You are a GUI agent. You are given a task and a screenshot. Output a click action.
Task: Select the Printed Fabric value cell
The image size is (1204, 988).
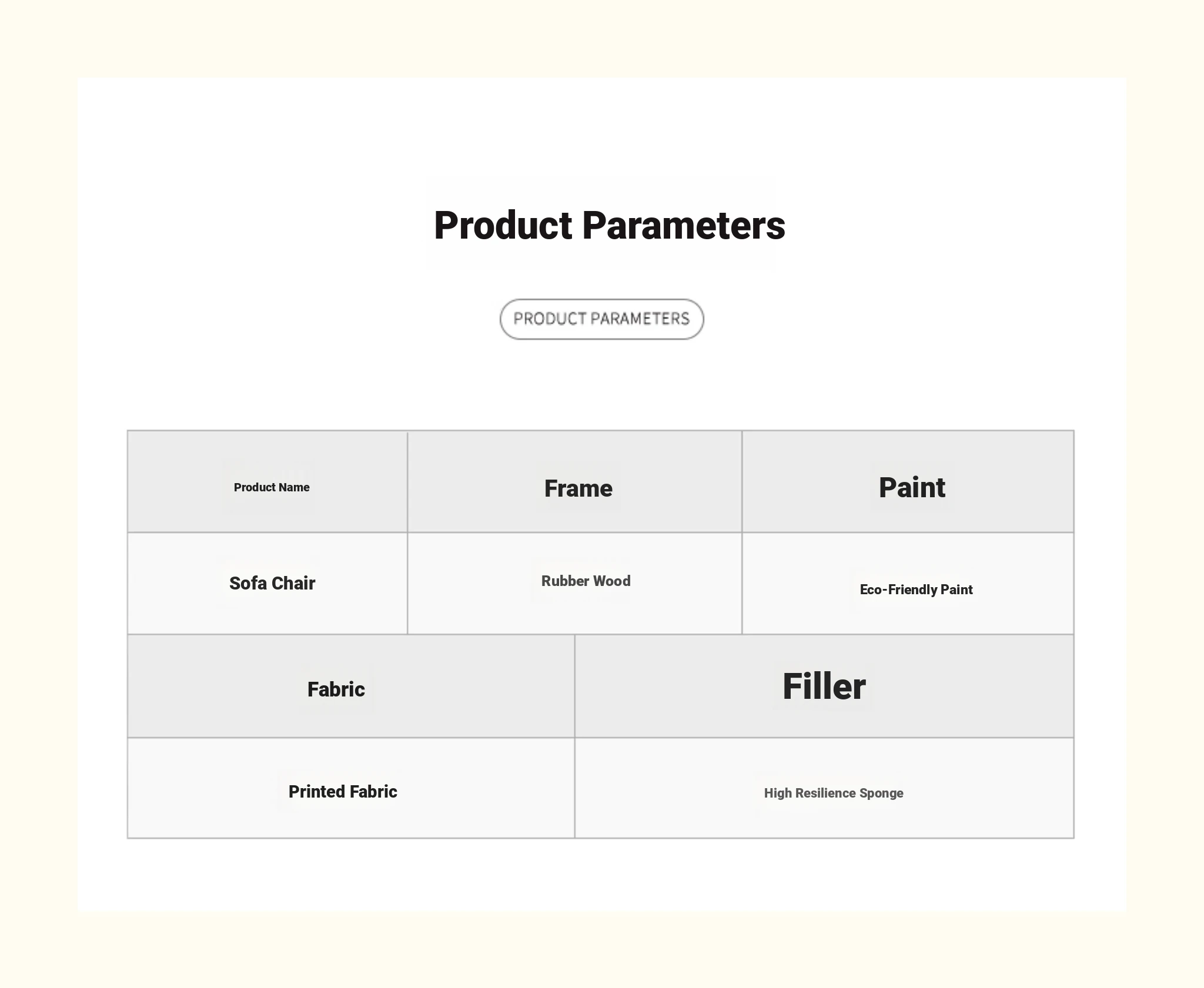click(342, 791)
